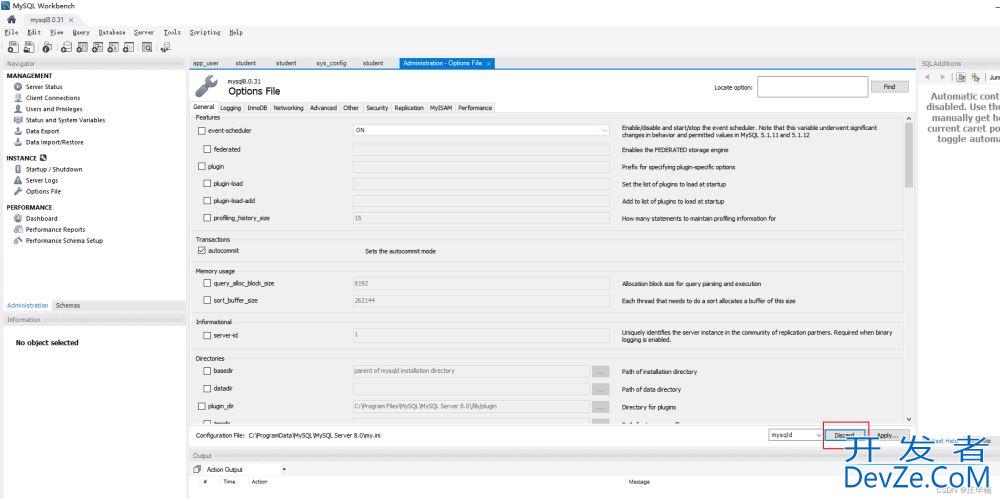This screenshot has width=1000, height=499.
Task: Enable the datadir checkbox
Action: pyautogui.click(x=207, y=389)
